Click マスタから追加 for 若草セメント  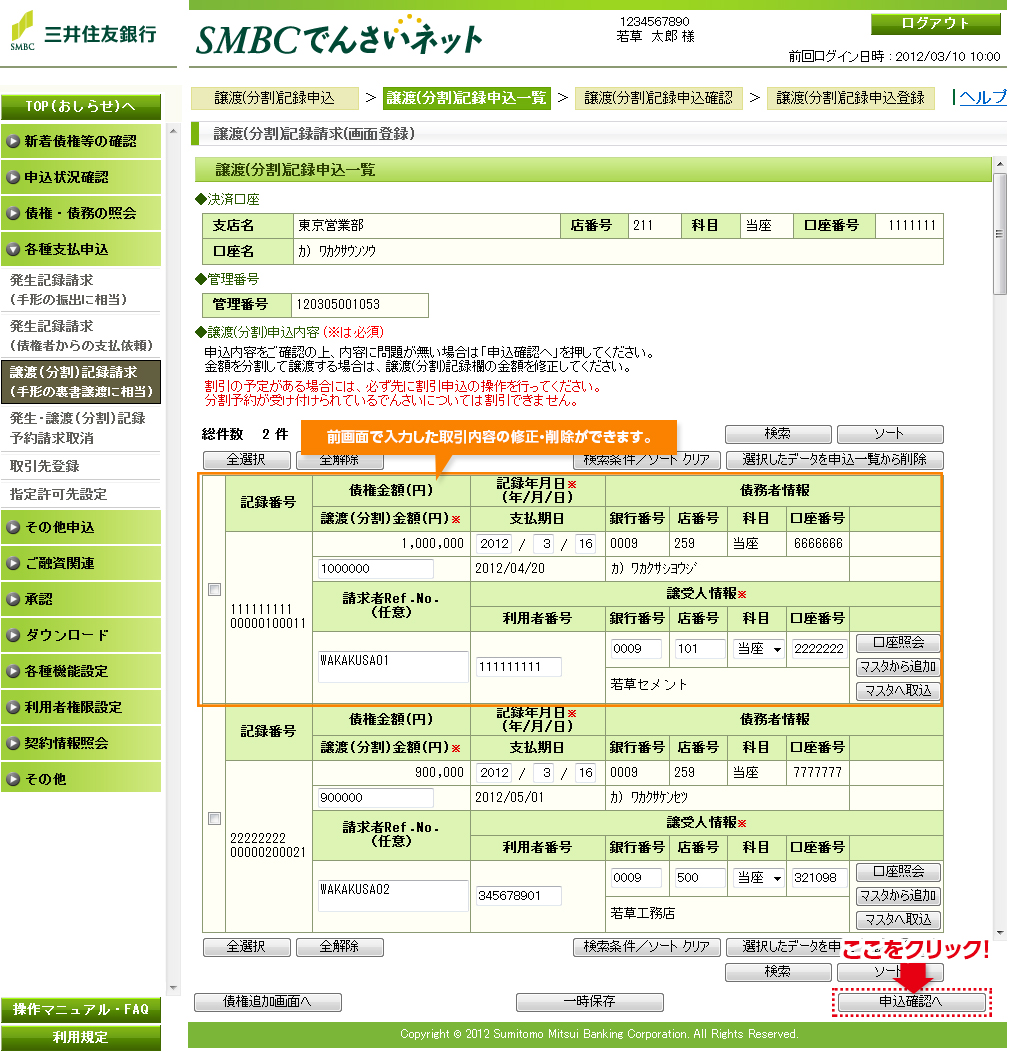tap(899, 667)
